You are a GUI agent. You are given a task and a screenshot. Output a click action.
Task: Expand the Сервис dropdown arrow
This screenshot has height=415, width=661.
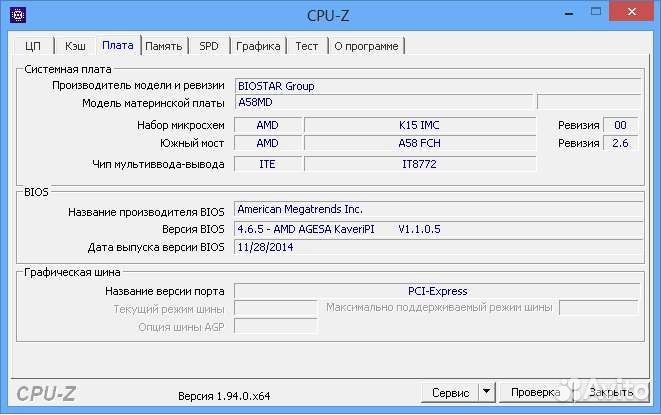click(x=486, y=393)
